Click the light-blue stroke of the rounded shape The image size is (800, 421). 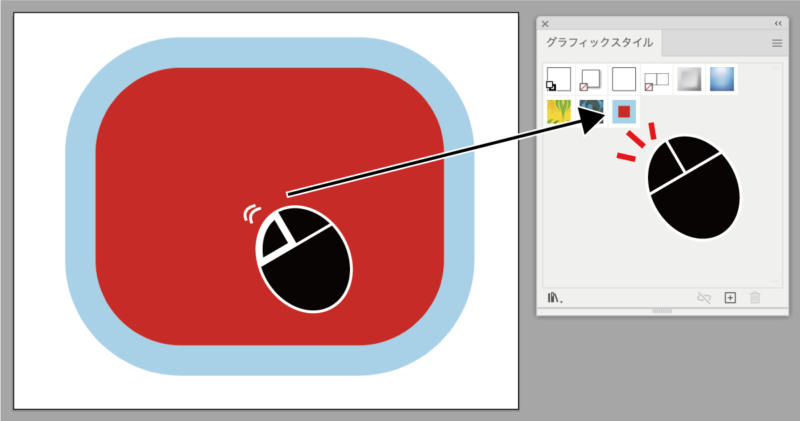[x=81, y=207]
